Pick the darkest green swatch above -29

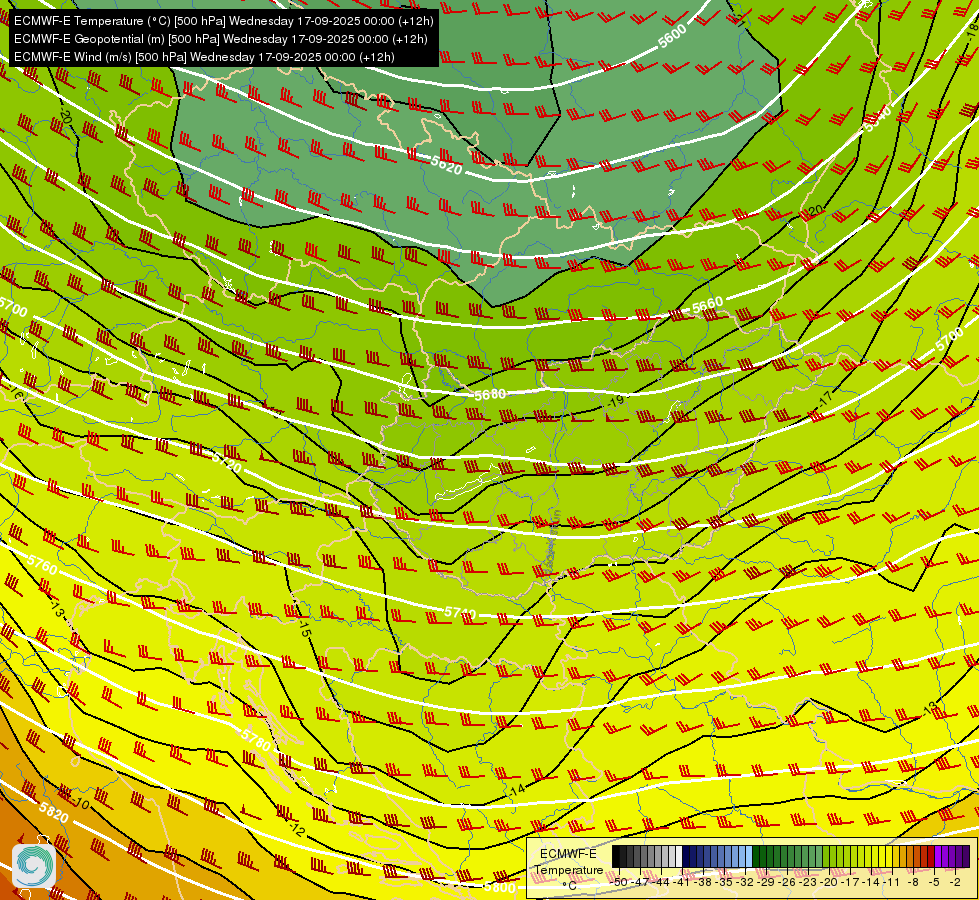[x=756, y=856]
